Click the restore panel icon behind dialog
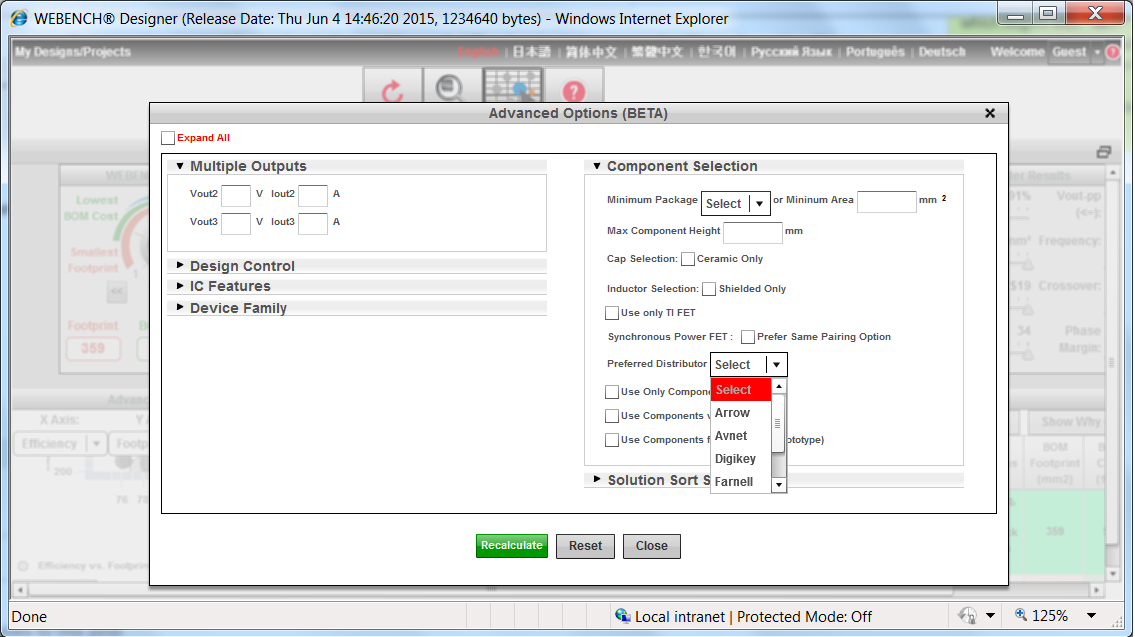 pos(1103,151)
